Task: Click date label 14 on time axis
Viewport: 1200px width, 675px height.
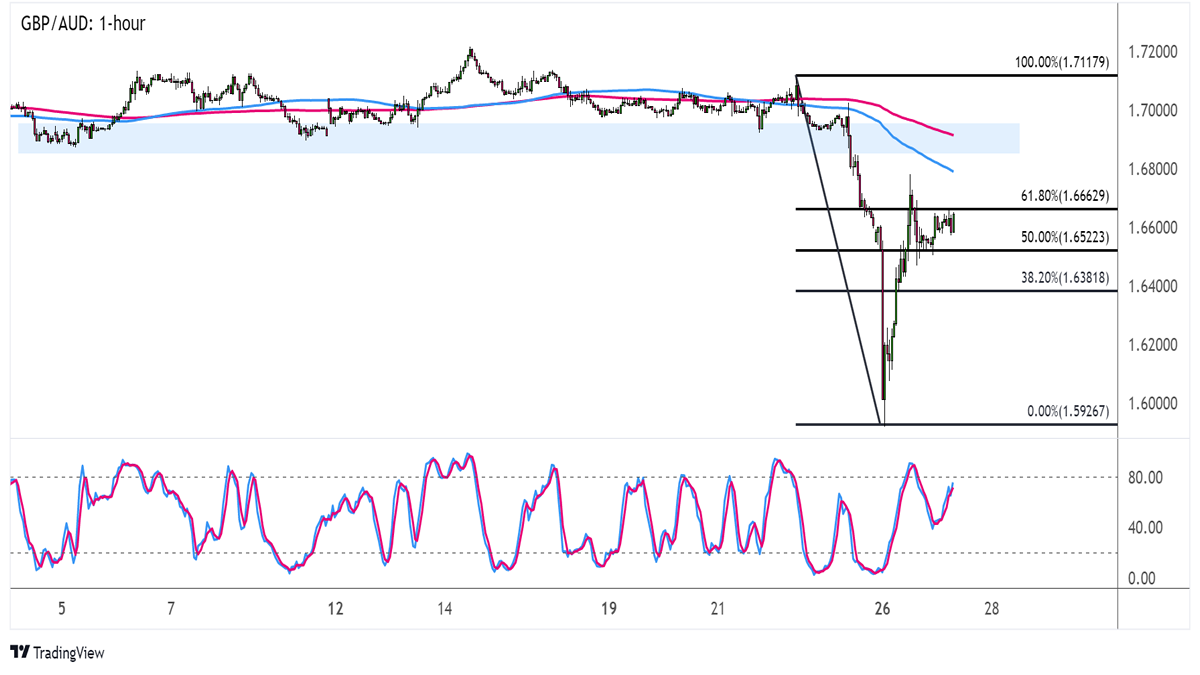Action: click(x=444, y=609)
